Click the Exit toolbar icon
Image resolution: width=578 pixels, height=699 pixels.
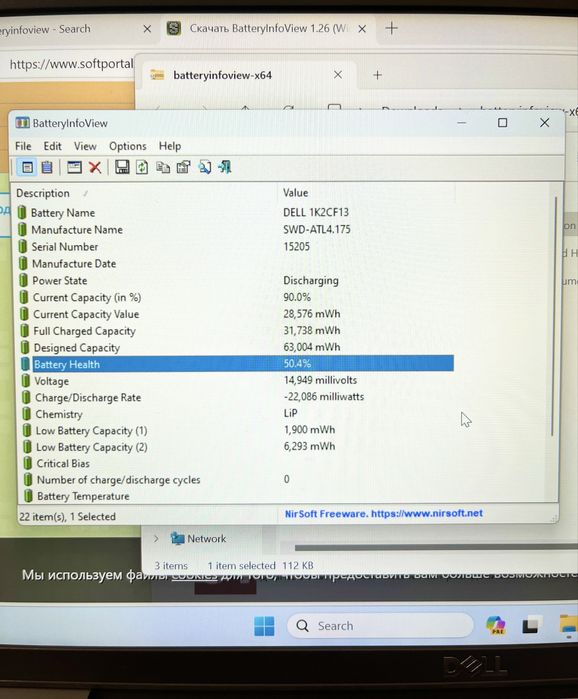pyautogui.click(x=225, y=168)
